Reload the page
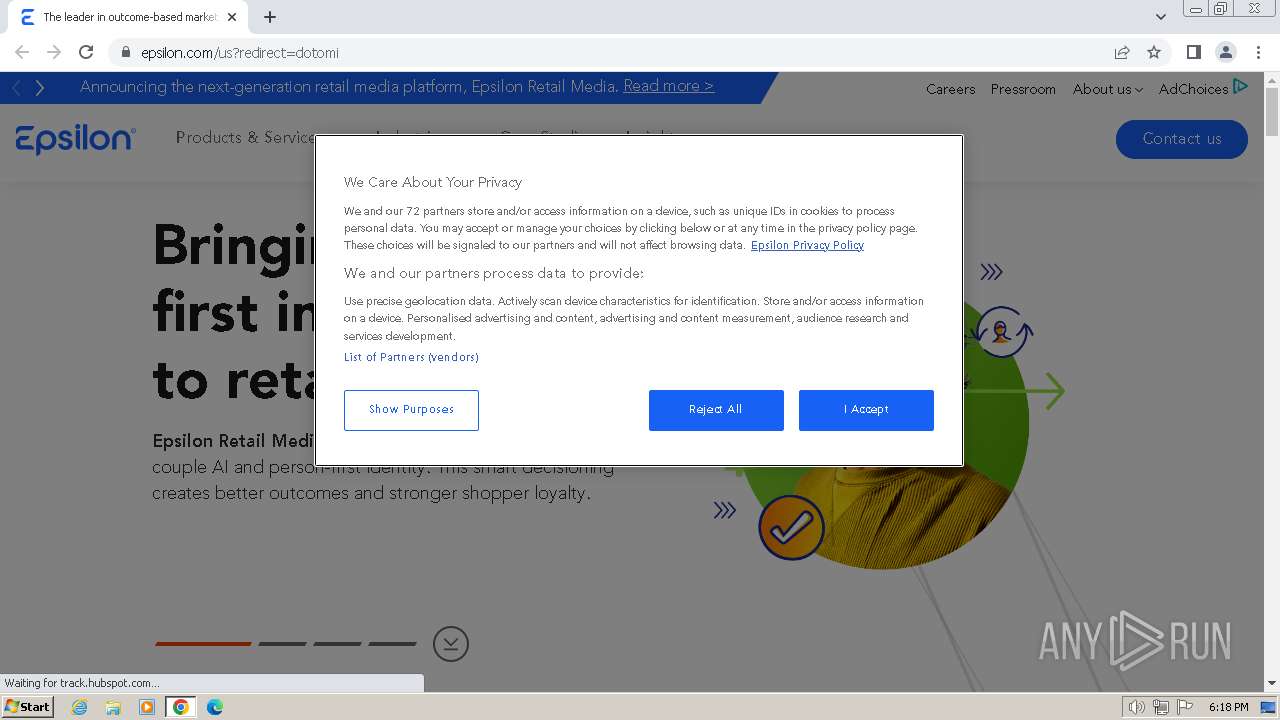Image resolution: width=1280 pixels, height=720 pixels. (x=86, y=52)
